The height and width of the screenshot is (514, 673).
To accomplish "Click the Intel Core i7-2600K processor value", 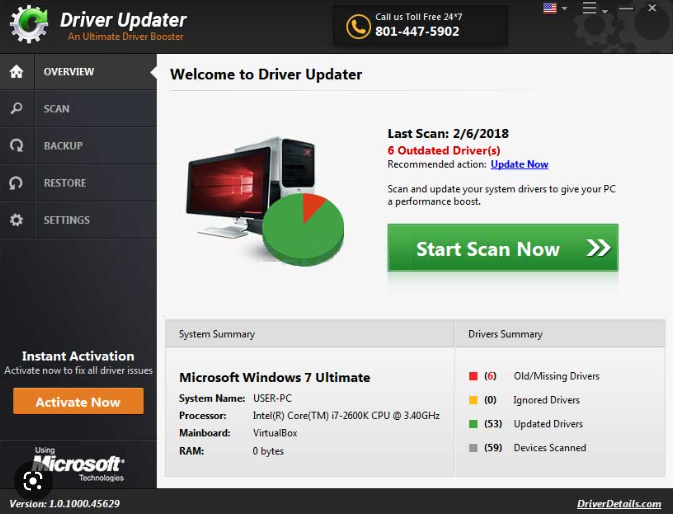I will tap(346, 415).
